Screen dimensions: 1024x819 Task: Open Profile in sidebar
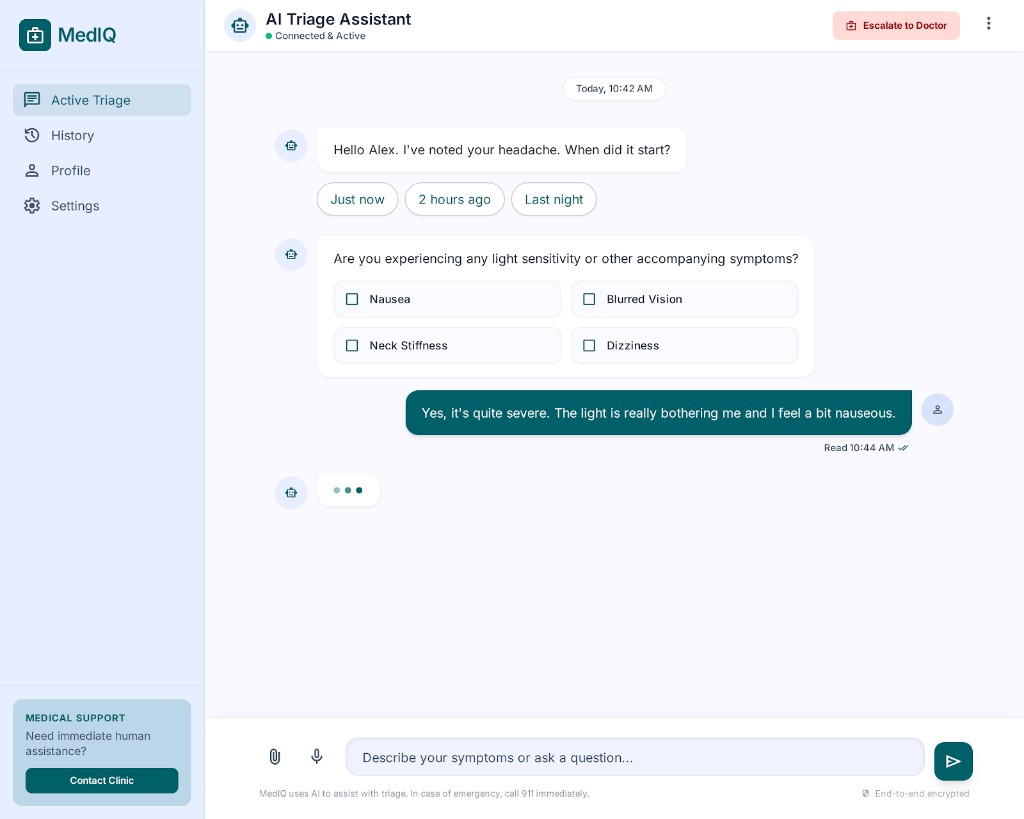coord(102,170)
